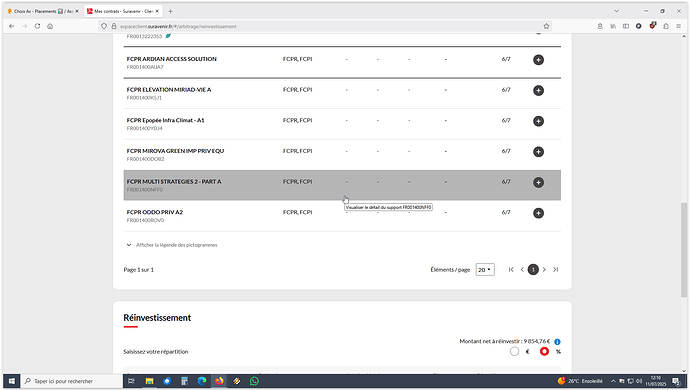Open browser home page icon
Image resolution: width=690 pixels, height=390 pixels.
(50, 26)
